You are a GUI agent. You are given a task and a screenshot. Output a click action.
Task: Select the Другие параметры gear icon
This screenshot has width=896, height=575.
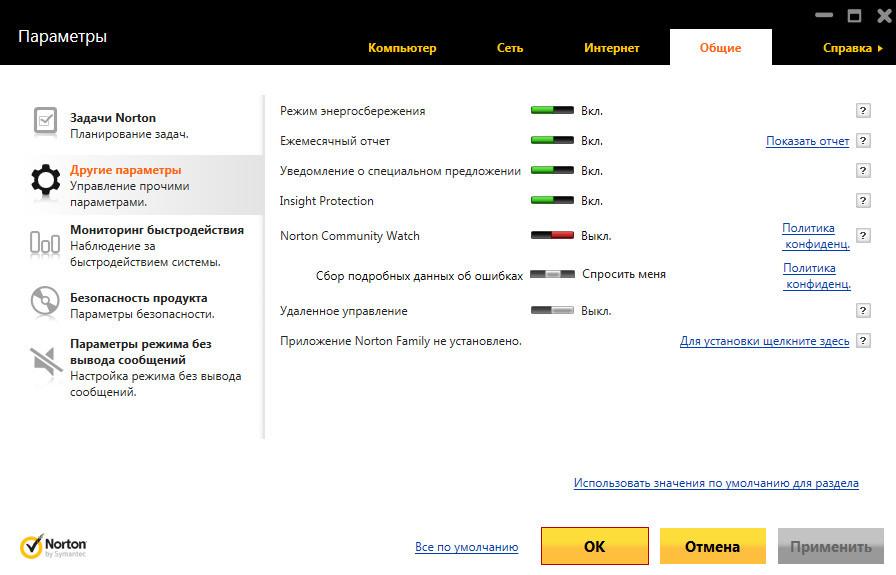[x=46, y=179]
